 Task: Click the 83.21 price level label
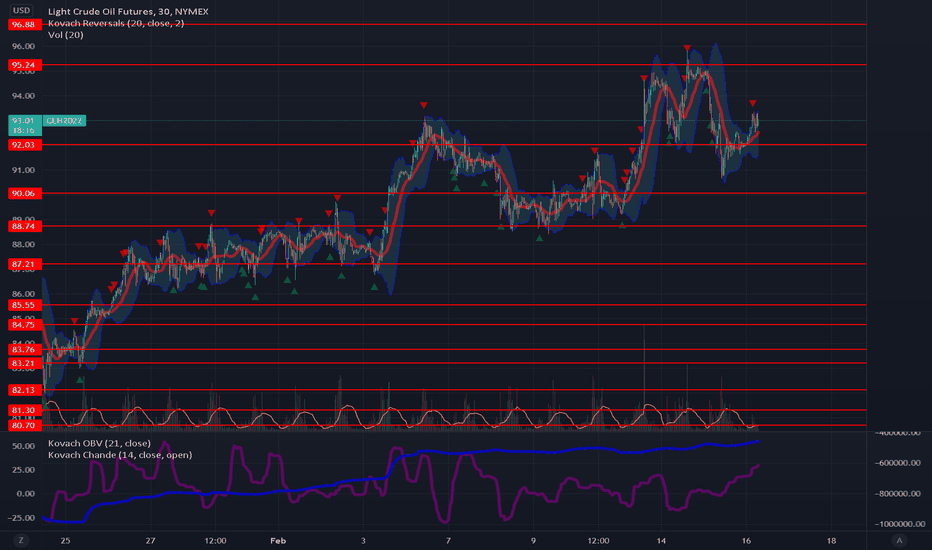24,363
